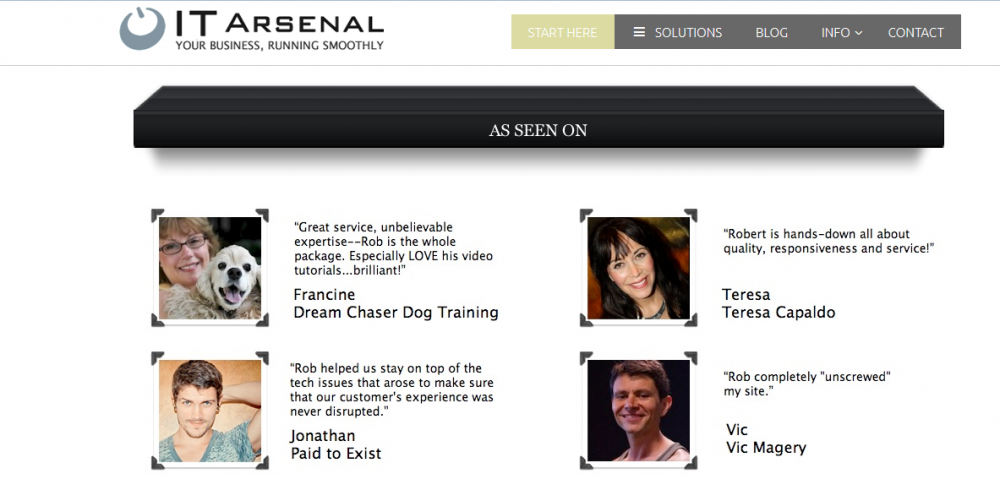Open the Contact menu item

click(915, 33)
